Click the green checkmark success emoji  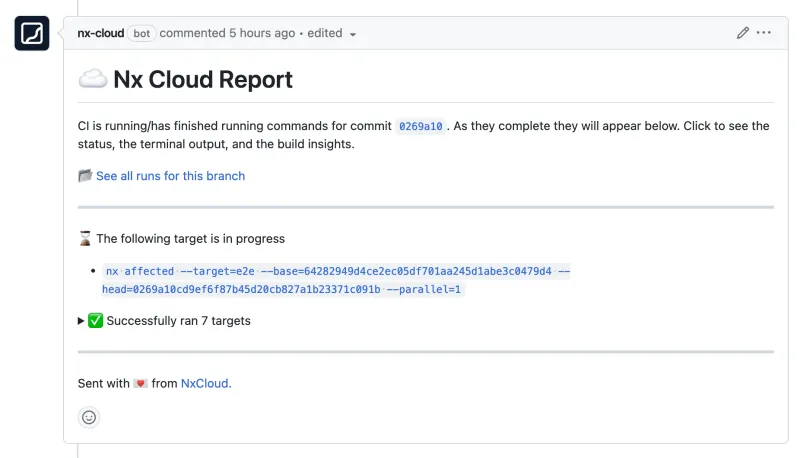coord(96,321)
